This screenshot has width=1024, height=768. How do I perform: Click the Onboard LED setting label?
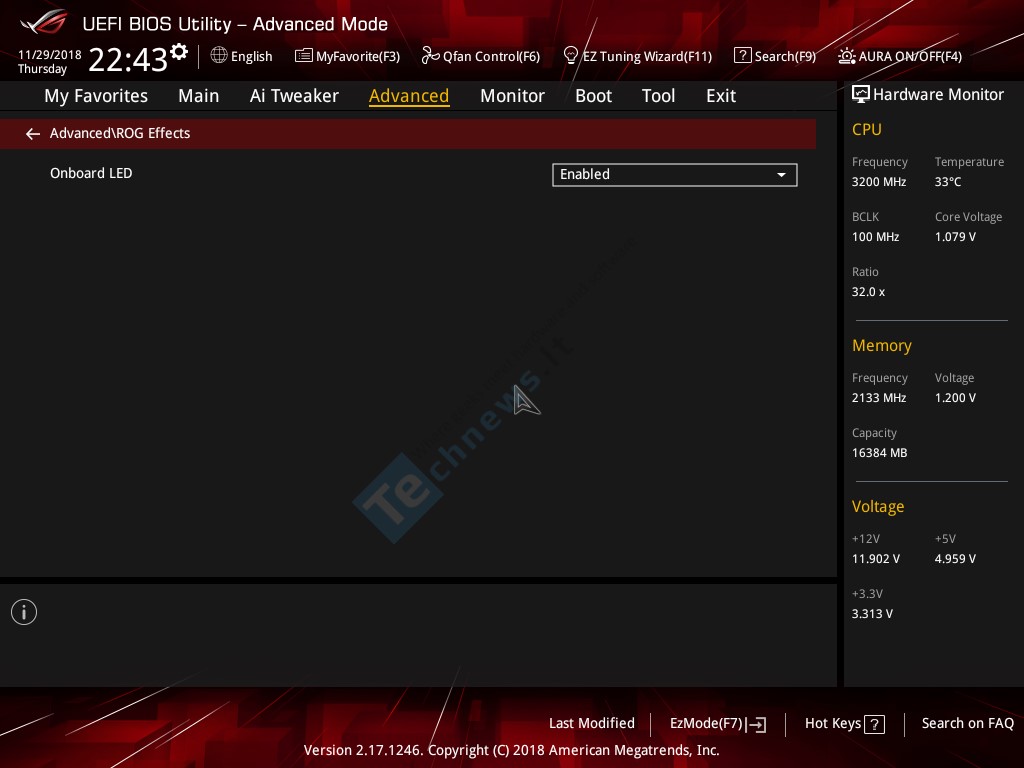[x=91, y=173]
